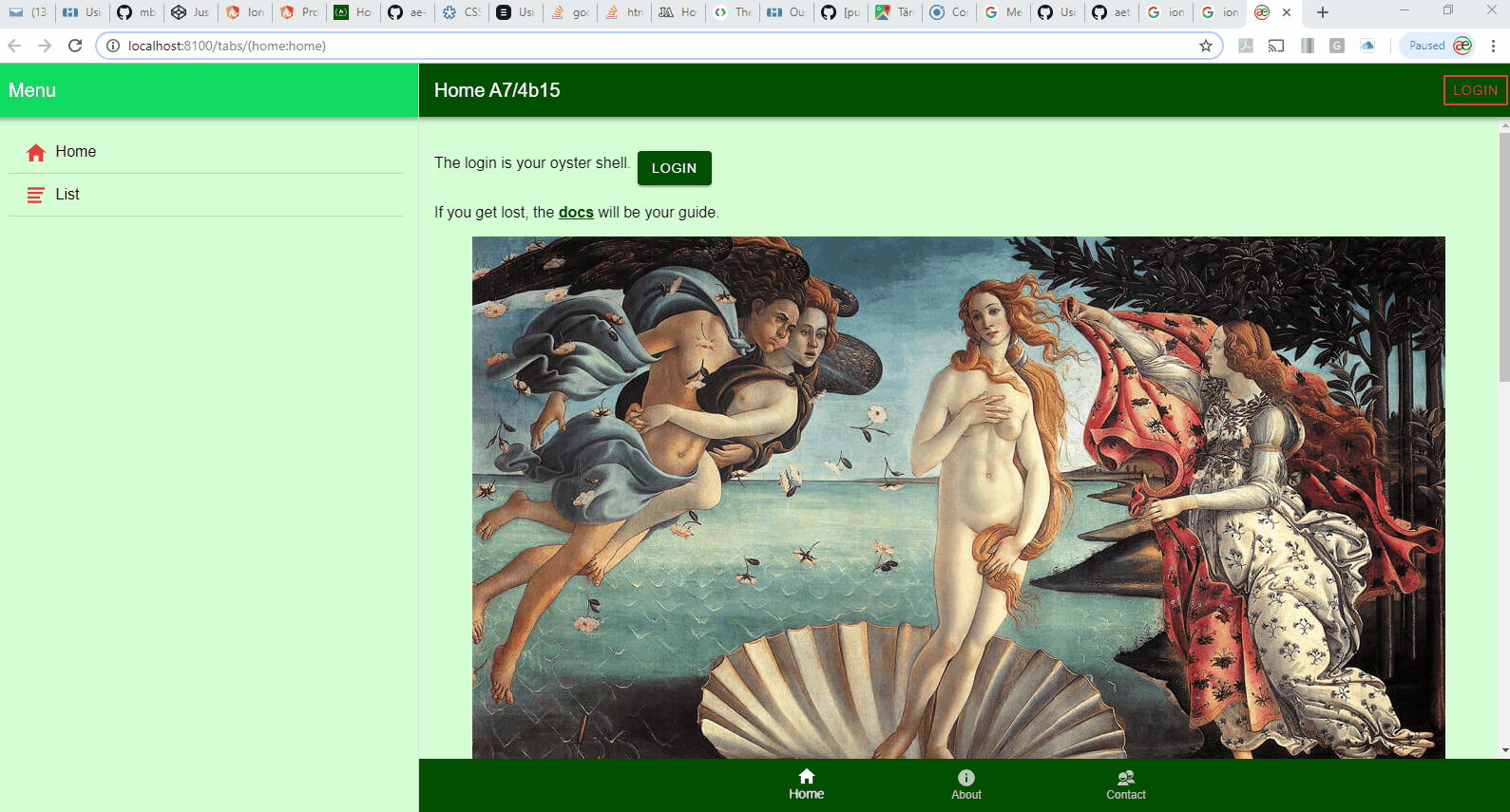Screen dimensions: 1510x812
Task: Switch to the mail tab labeled (13
Action: coord(28,12)
